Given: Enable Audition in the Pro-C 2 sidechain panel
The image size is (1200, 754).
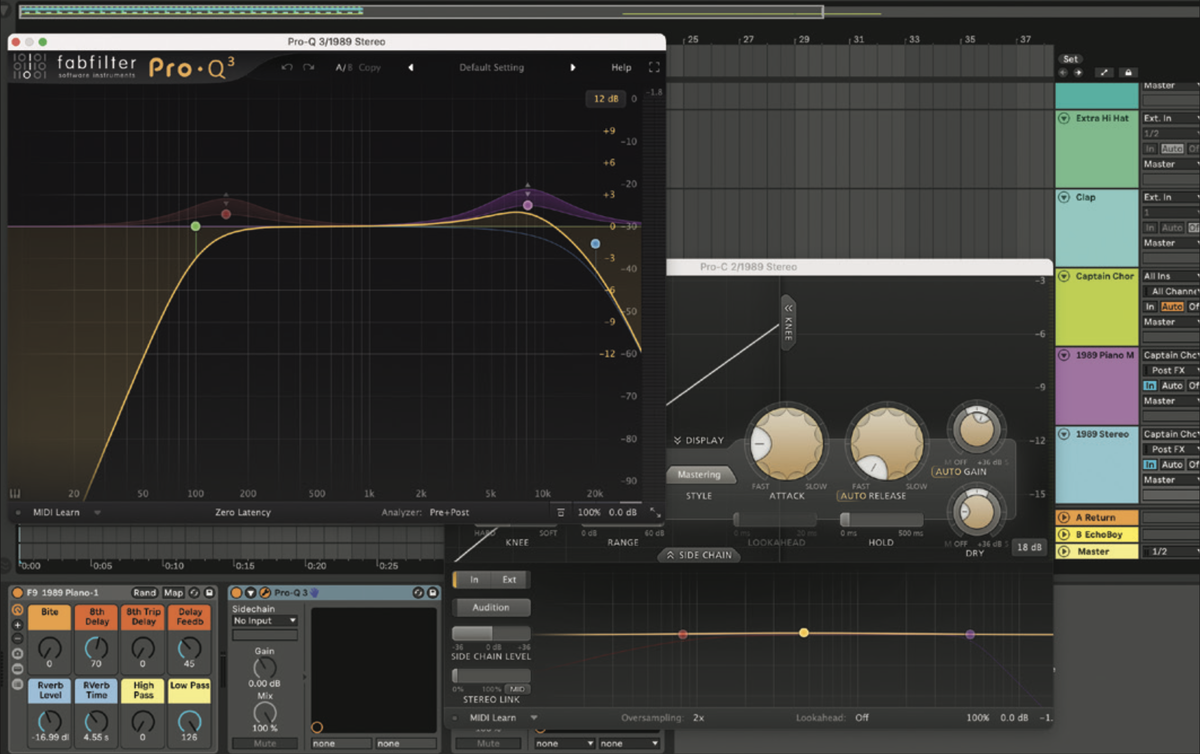Looking at the screenshot, I should [489, 607].
